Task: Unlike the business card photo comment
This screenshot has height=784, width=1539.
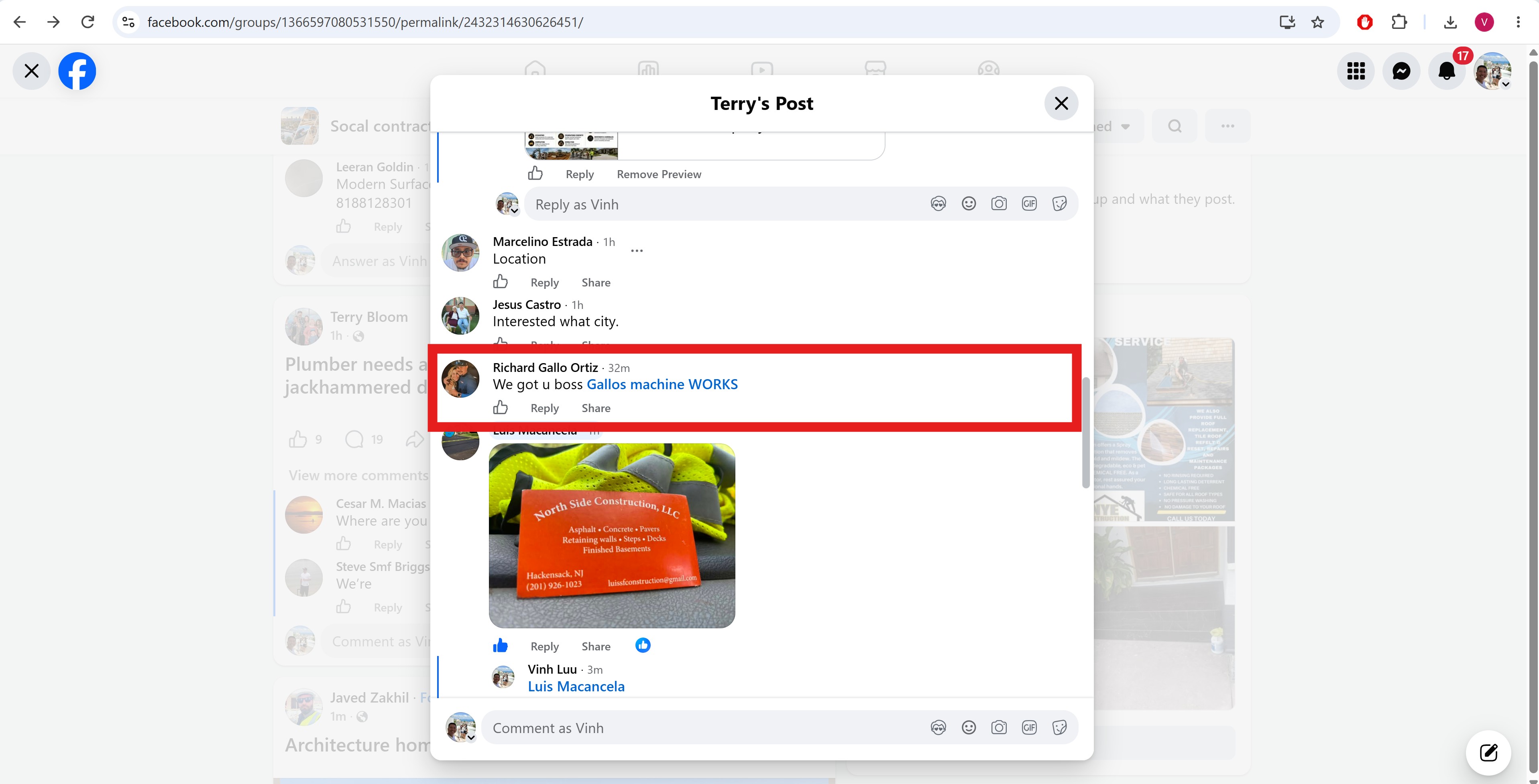Action: tap(501, 646)
